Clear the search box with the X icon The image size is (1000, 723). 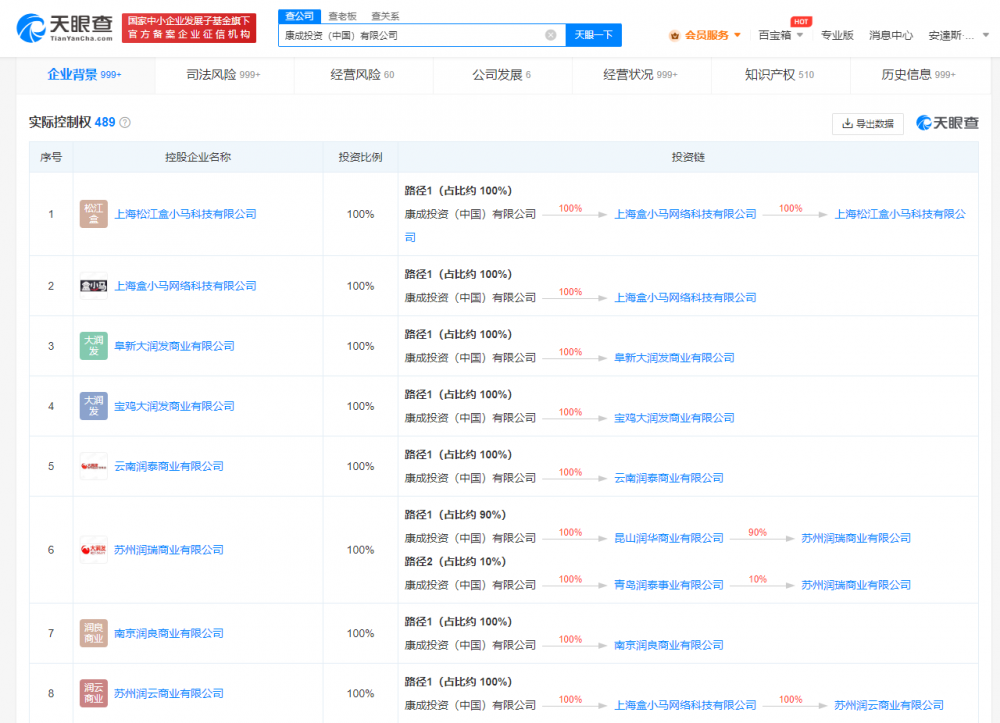[551, 35]
